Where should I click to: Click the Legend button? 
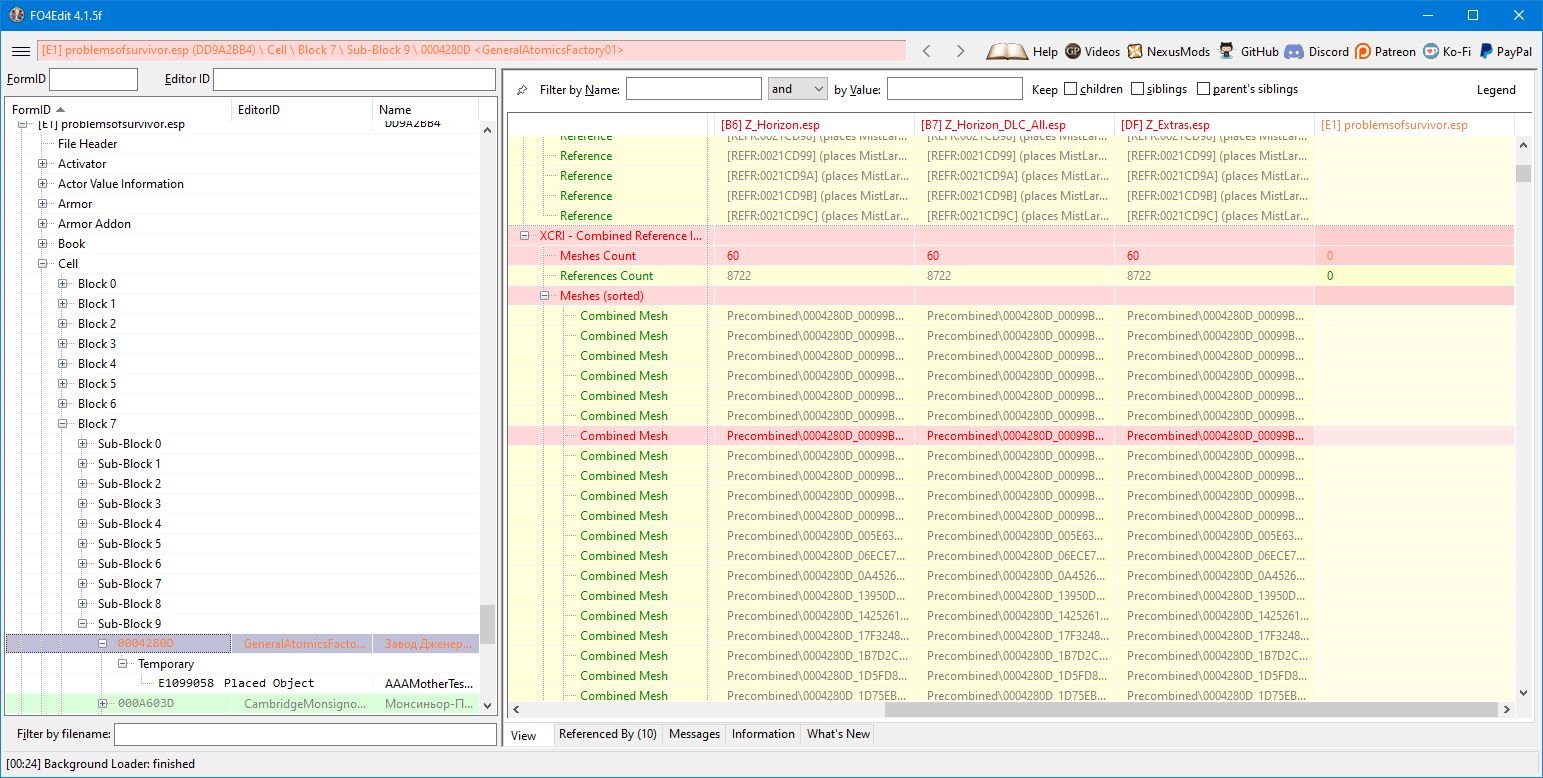(1496, 90)
